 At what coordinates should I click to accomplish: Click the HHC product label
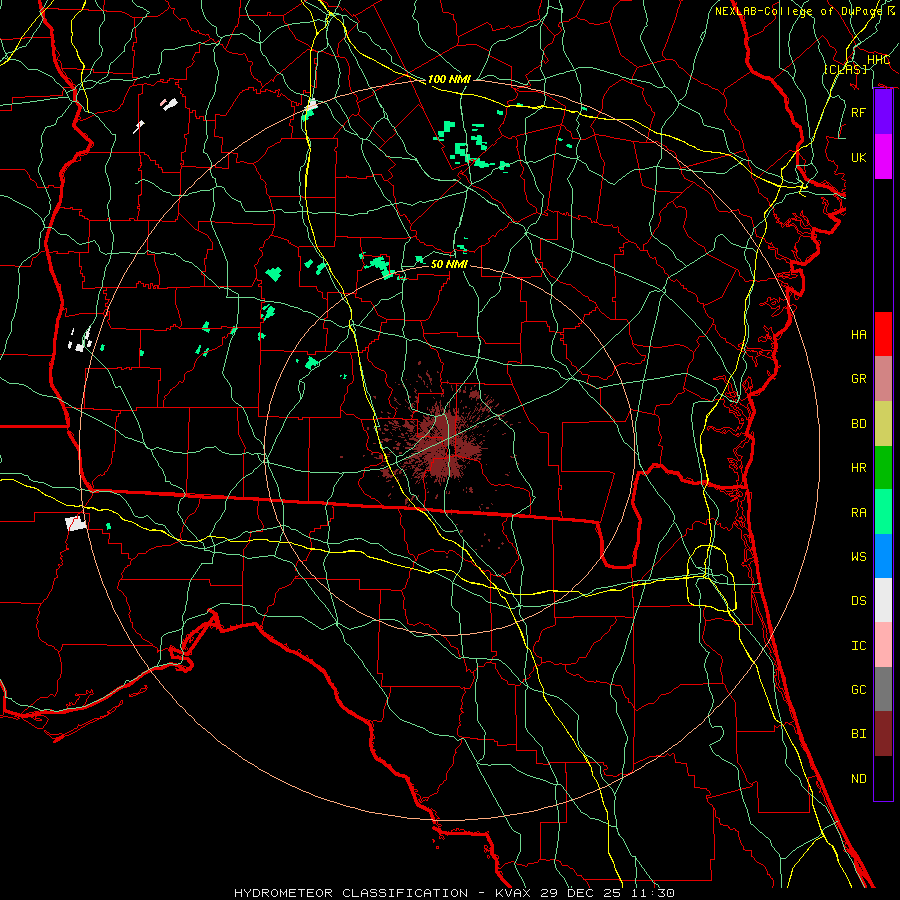(x=878, y=60)
